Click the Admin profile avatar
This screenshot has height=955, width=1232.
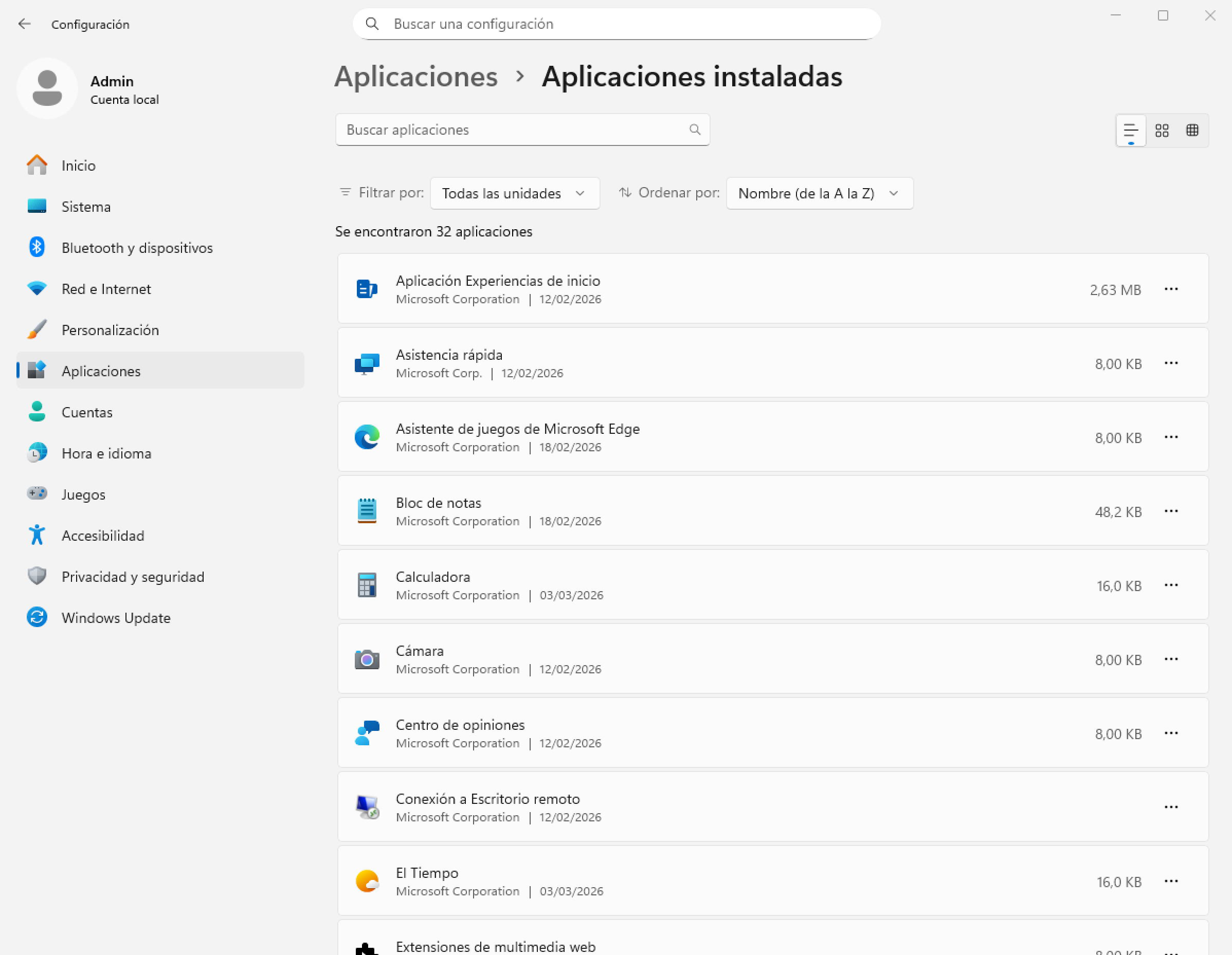[47, 88]
